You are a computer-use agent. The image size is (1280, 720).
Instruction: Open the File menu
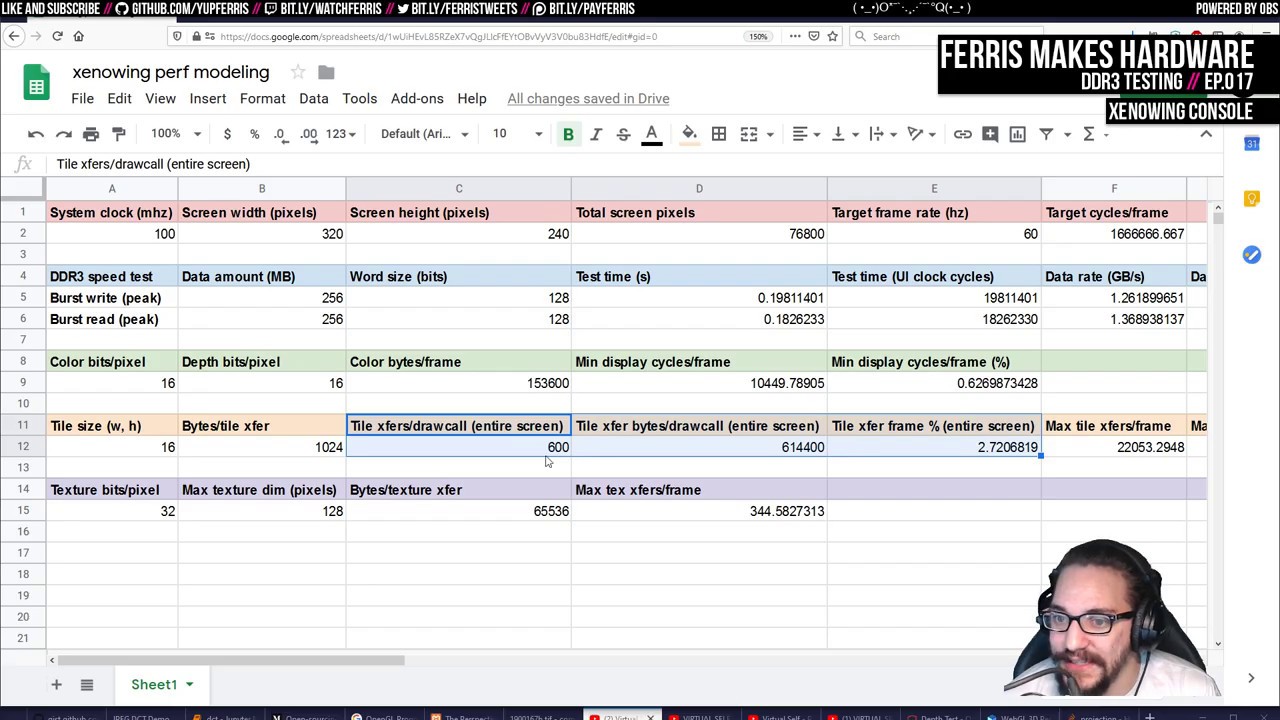[82, 98]
